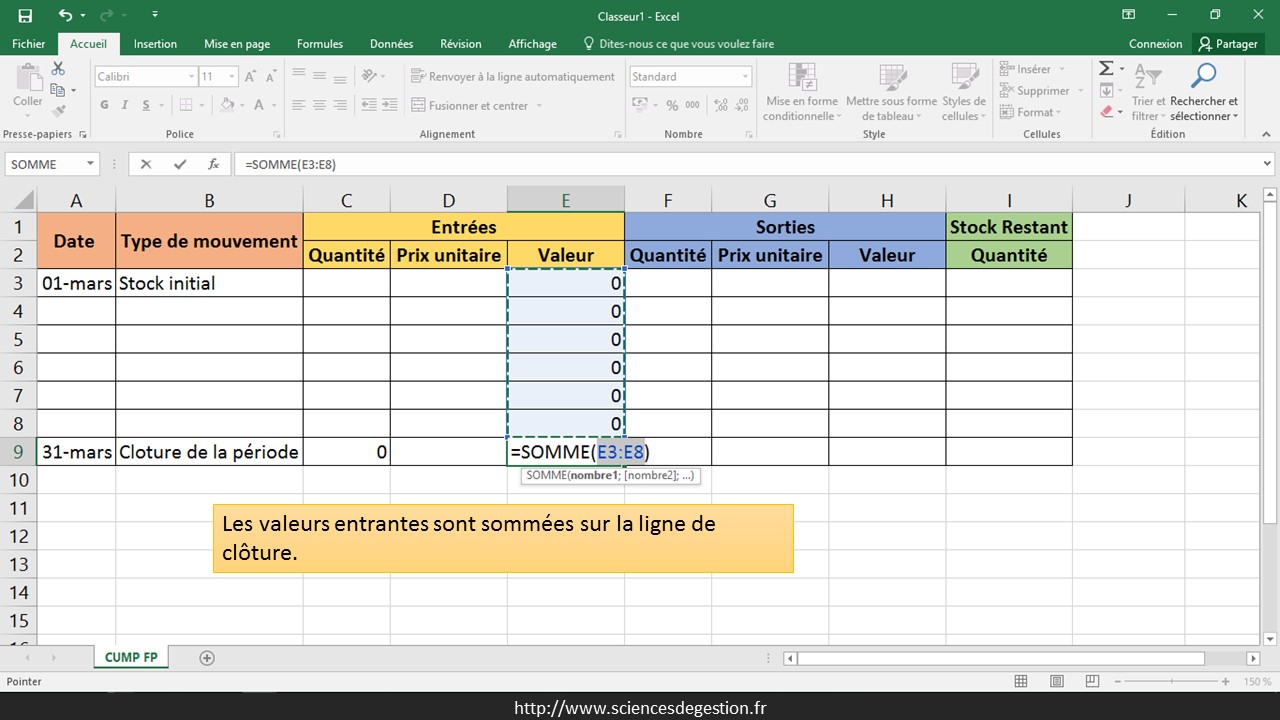Toggle bold G formatting
This screenshot has width=1280, height=720.
pyautogui.click(x=104, y=105)
